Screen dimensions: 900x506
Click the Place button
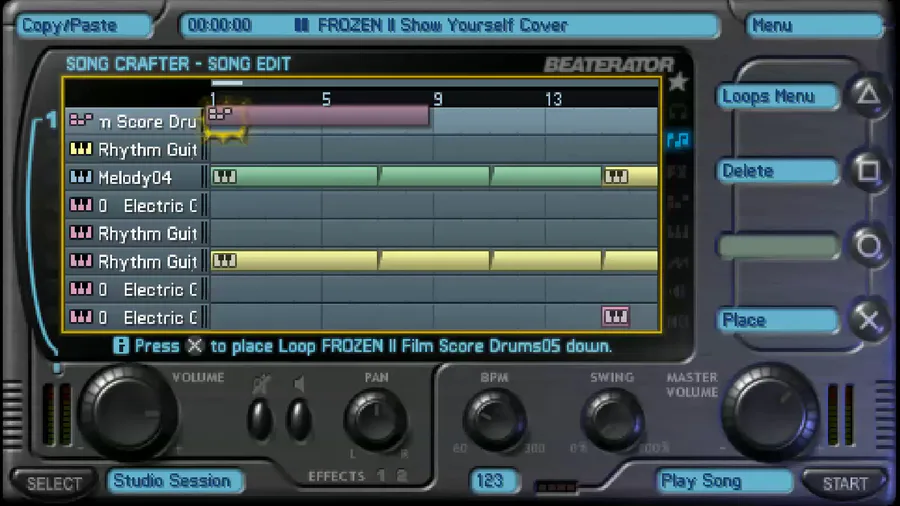[x=778, y=320]
